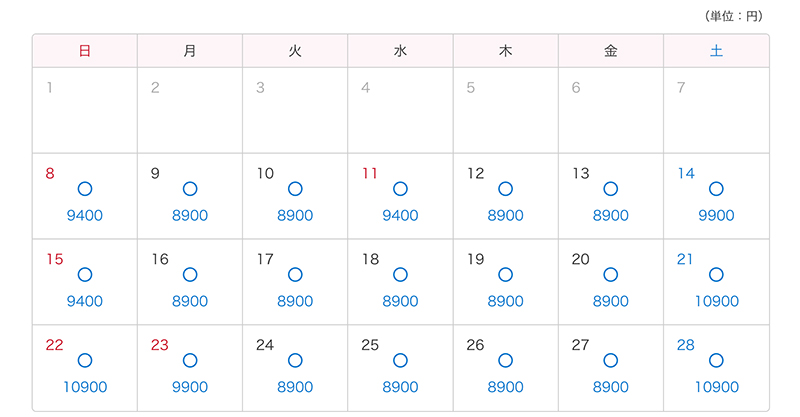Click the 9400 price on day 8
Screen dimensions: 800x417
85,216
